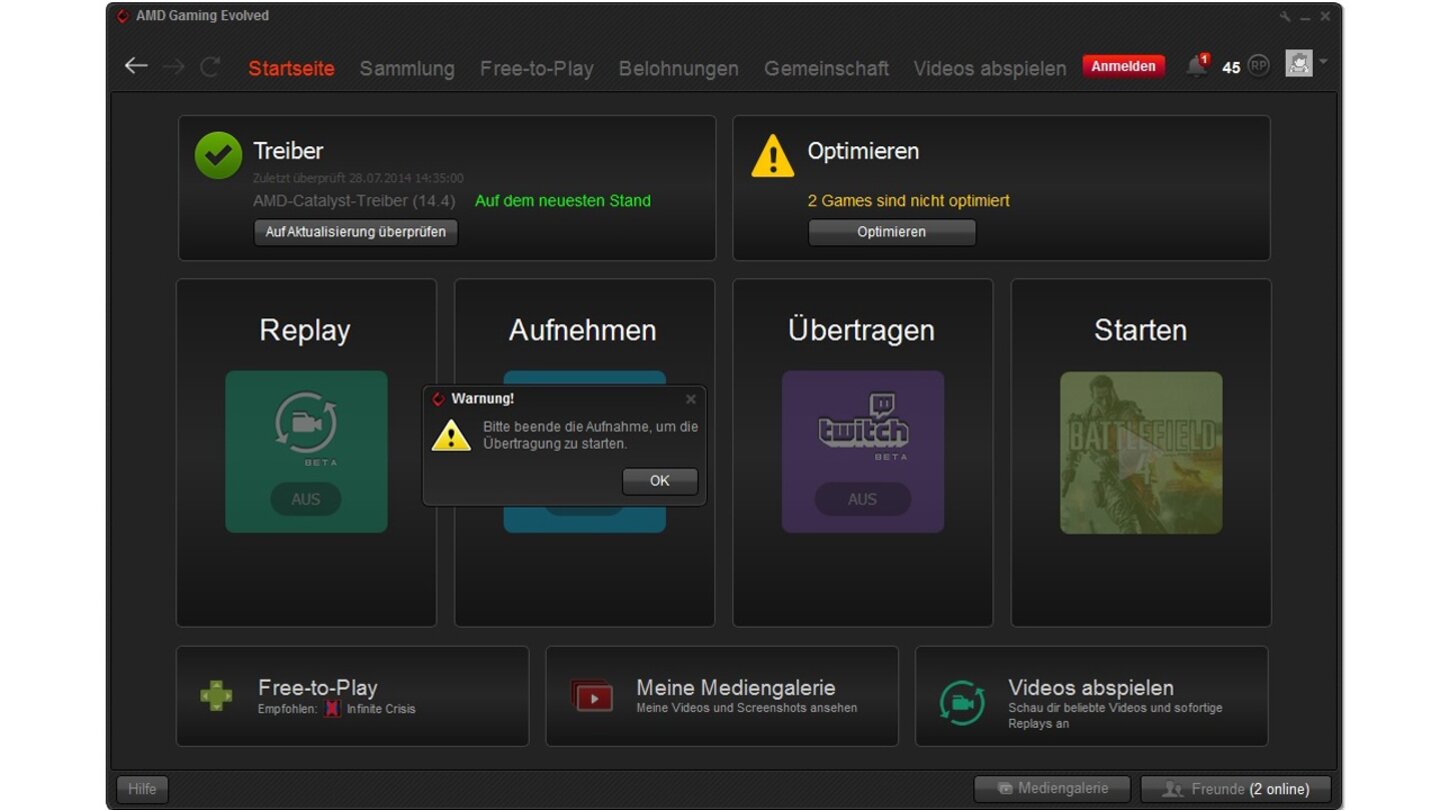
Task: Open the Sammlung tab
Action: pos(406,68)
